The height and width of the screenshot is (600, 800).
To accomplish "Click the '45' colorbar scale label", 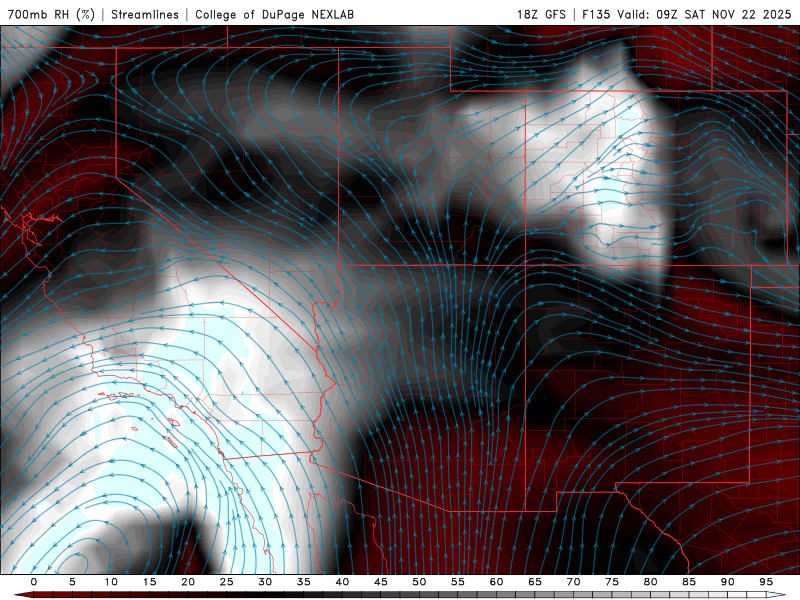I will pyautogui.click(x=380, y=582).
